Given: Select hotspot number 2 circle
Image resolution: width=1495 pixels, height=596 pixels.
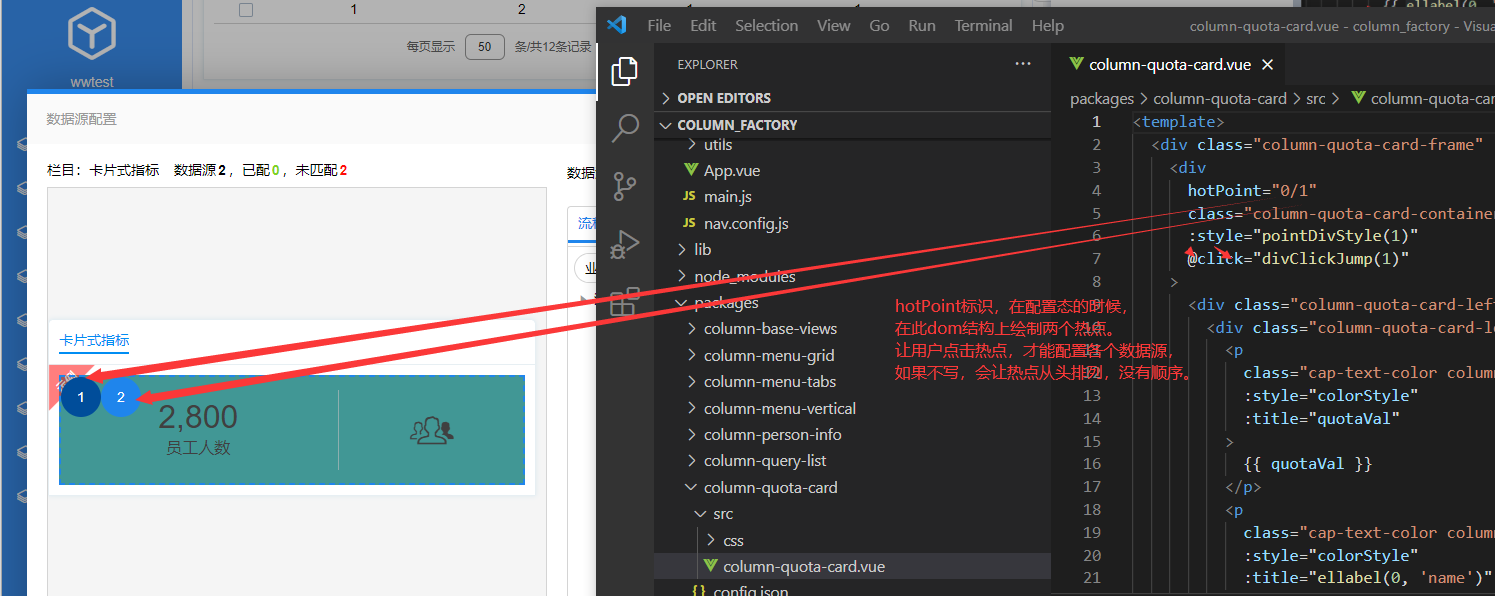Looking at the screenshot, I should click(121, 397).
